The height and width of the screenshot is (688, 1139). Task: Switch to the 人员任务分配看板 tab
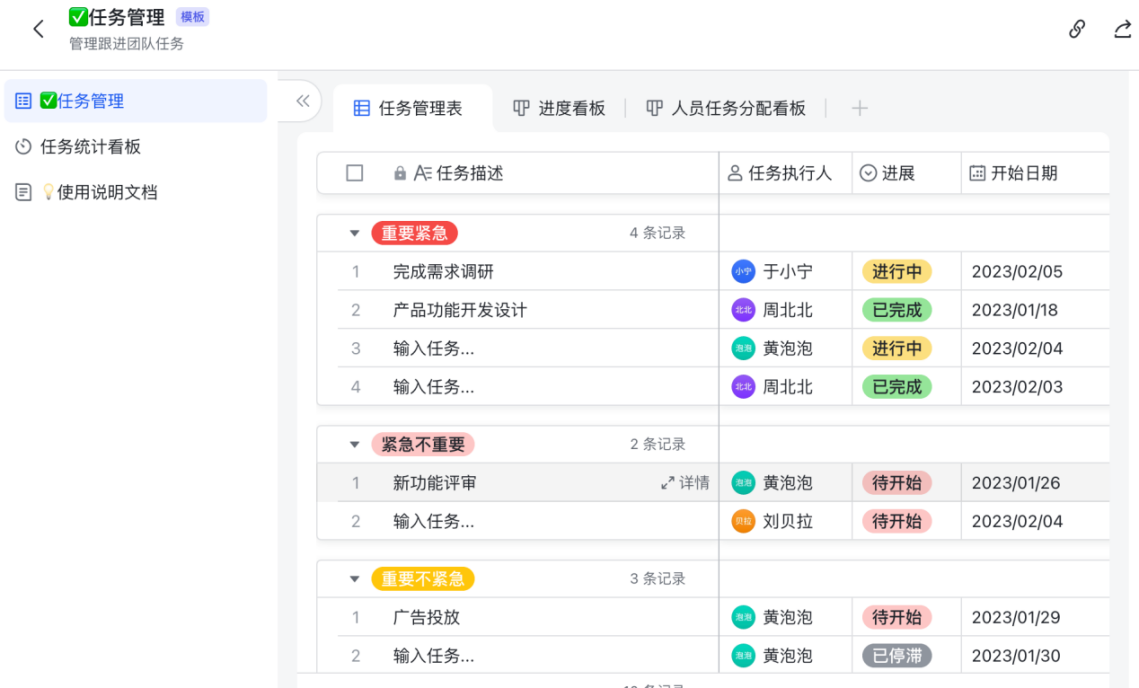click(726, 109)
